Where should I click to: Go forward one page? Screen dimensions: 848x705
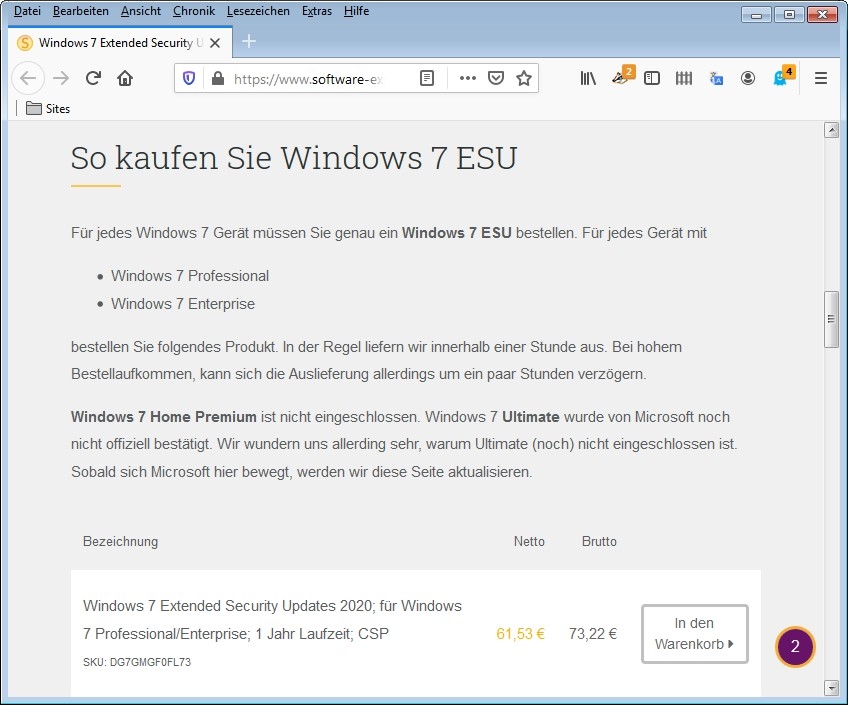(61, 78)
